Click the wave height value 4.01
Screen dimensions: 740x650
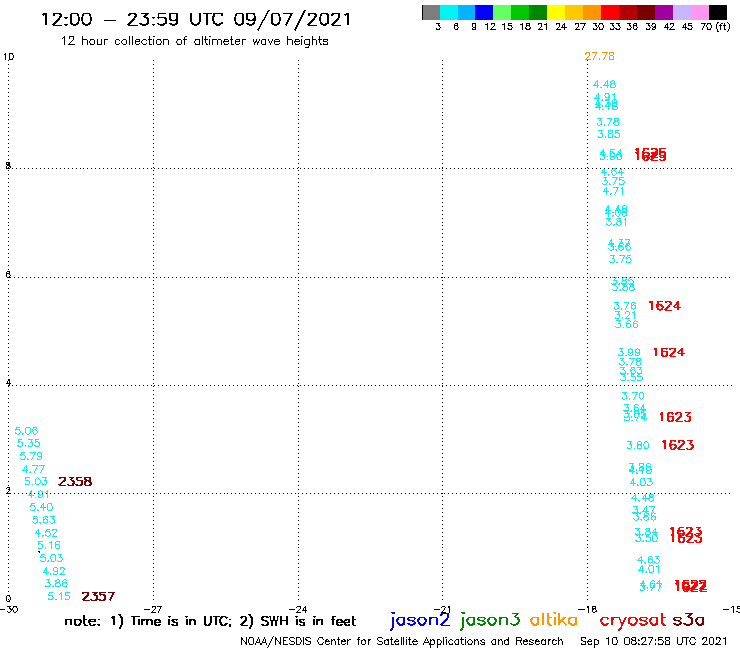pos(649,569)
